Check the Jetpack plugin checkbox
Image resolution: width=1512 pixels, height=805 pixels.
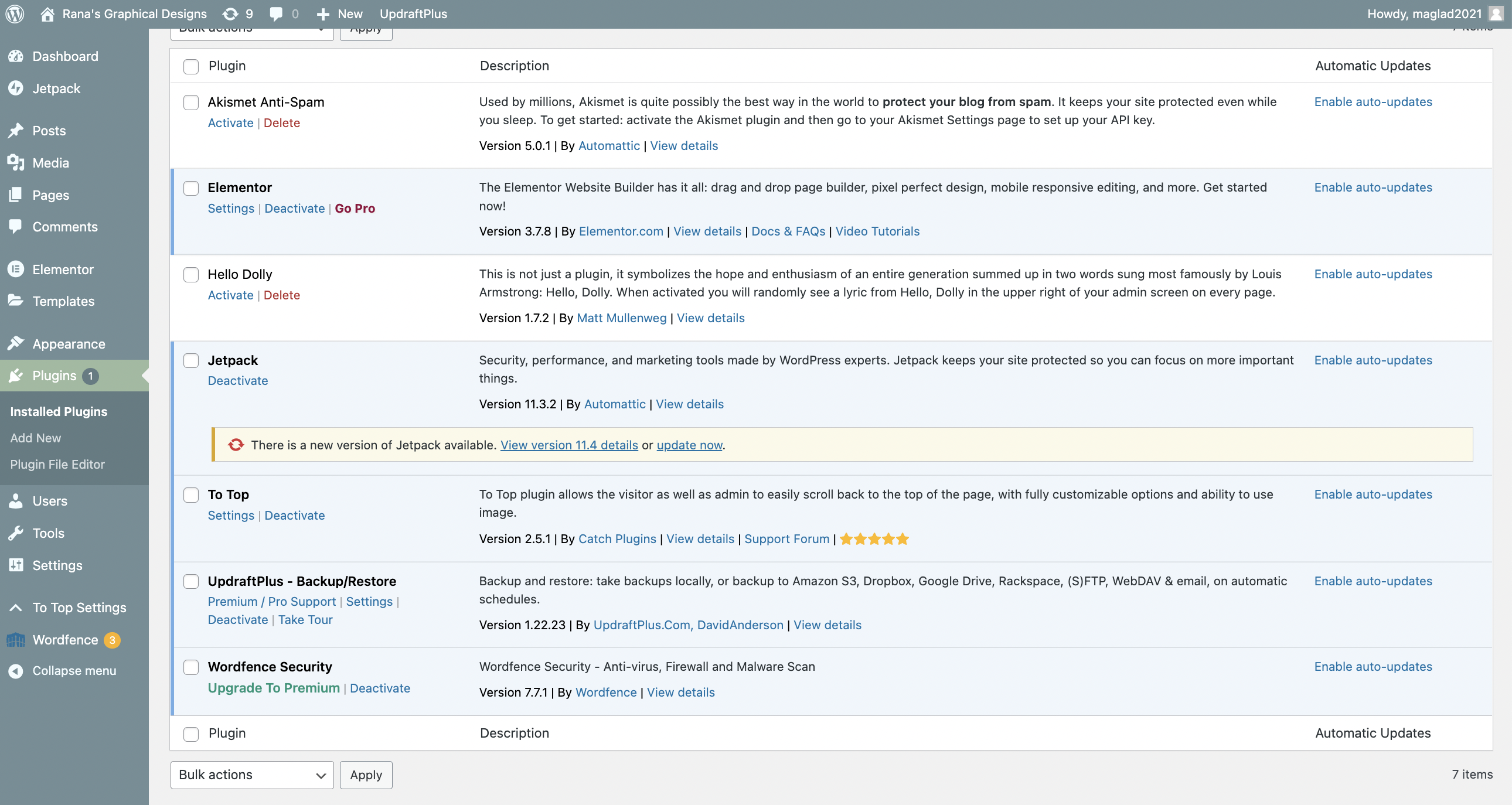click(191, 360)
